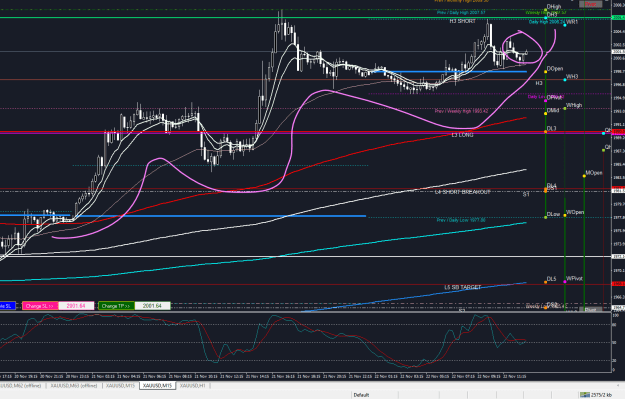Click the pink Change SL button

point(40,306)
